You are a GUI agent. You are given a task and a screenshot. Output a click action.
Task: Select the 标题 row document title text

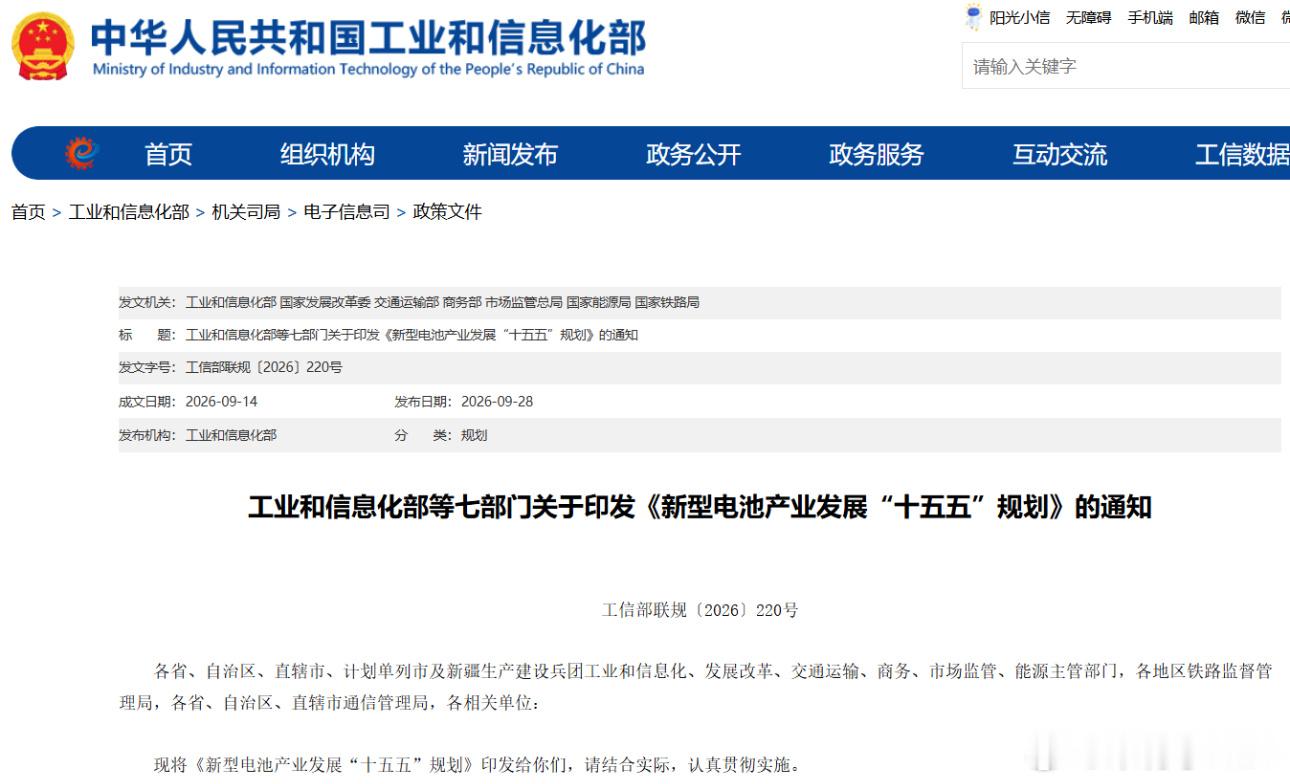(x=412, y=335)
